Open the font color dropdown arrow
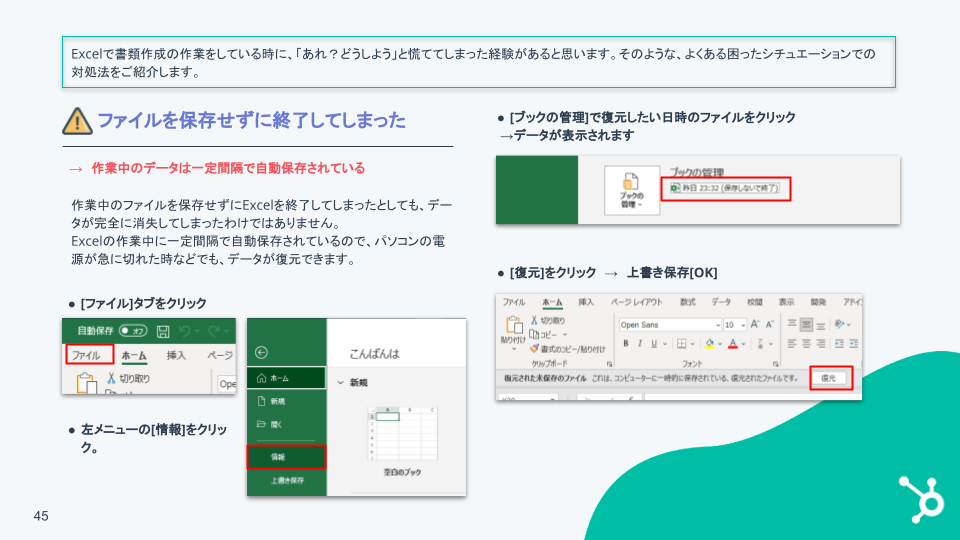960x540 pixels. [744, 344]
